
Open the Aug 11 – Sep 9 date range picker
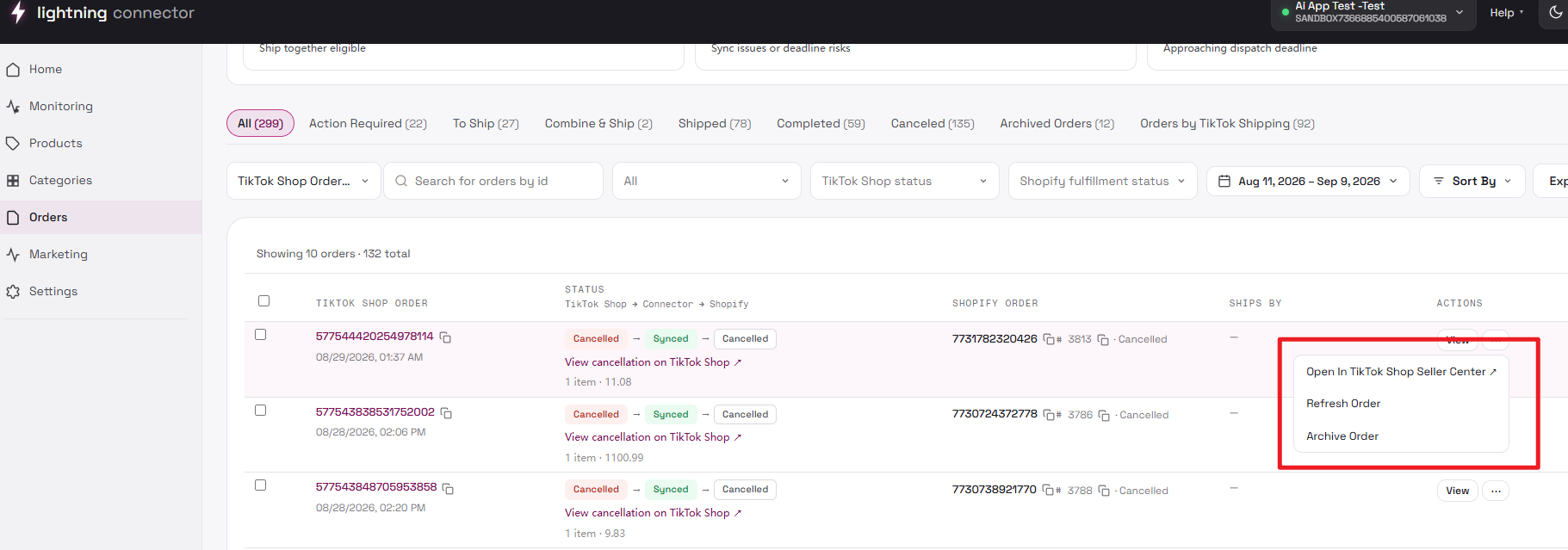[x=1308, y=181]
